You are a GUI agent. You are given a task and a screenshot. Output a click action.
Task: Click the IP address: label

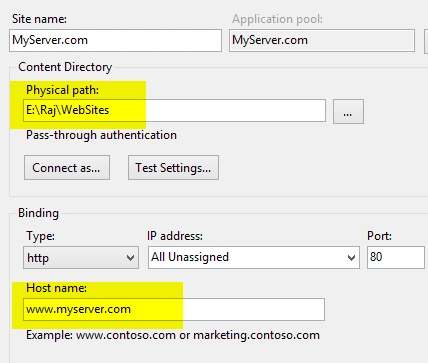tap(175, 236)
